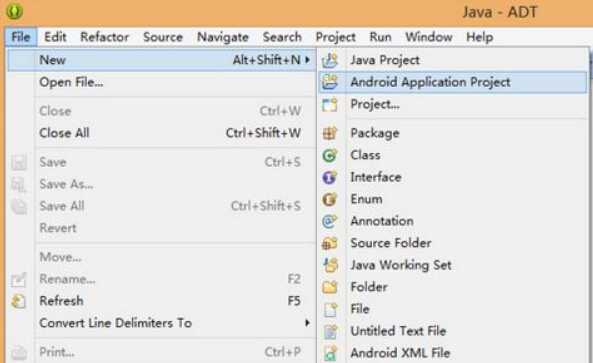Image resolution: width=593 pixels, height=363 pixels.
Task: Select the Enum icon
Action: pyautogui.click(x=330, y=199)
